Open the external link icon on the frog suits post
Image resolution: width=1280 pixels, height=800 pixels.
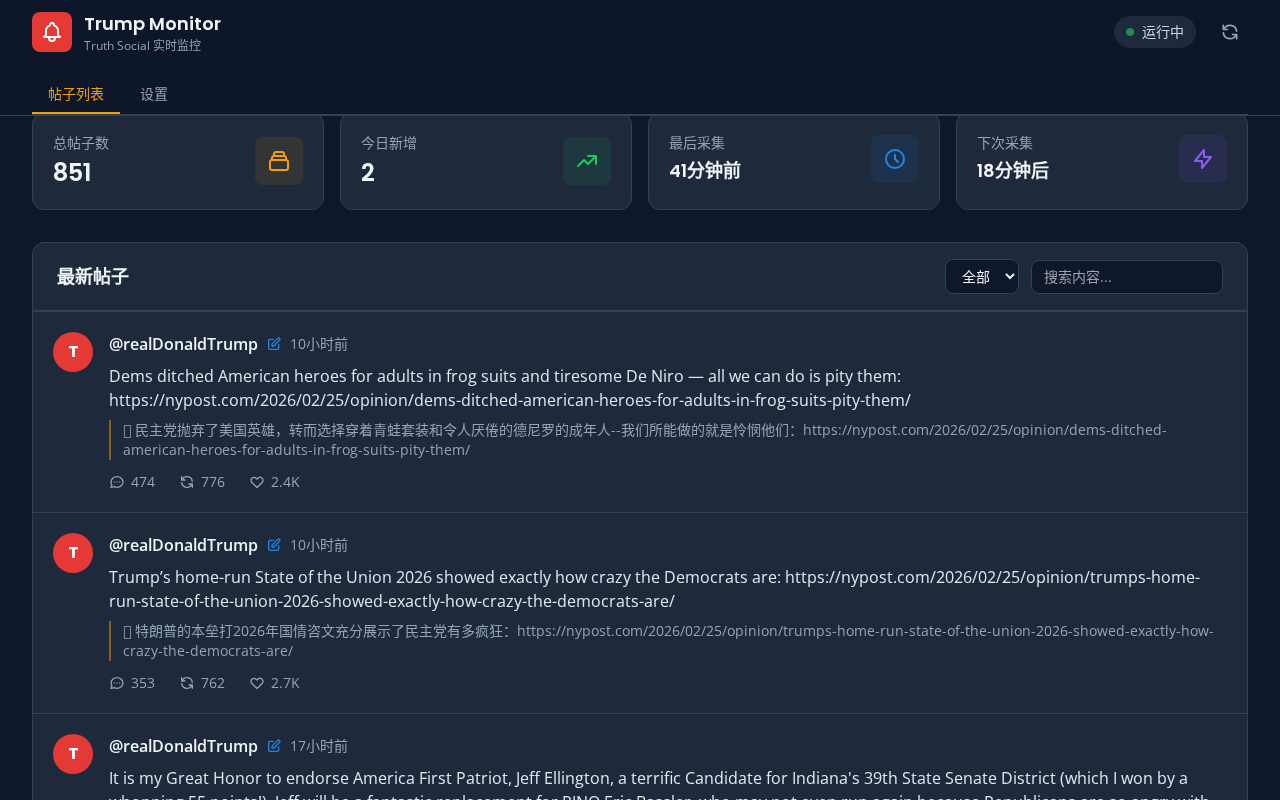274,344
